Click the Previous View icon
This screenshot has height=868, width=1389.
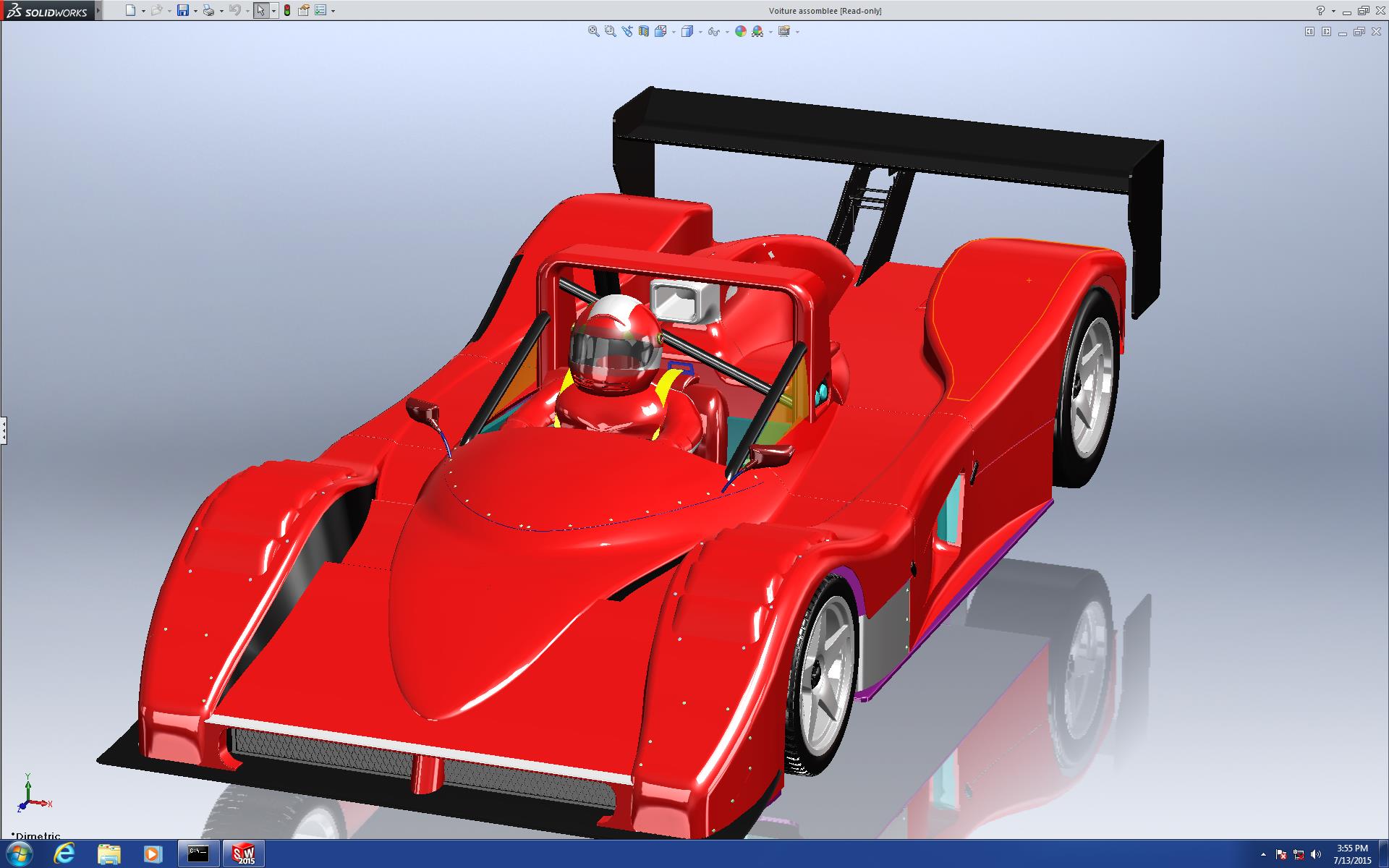point(626,31)
